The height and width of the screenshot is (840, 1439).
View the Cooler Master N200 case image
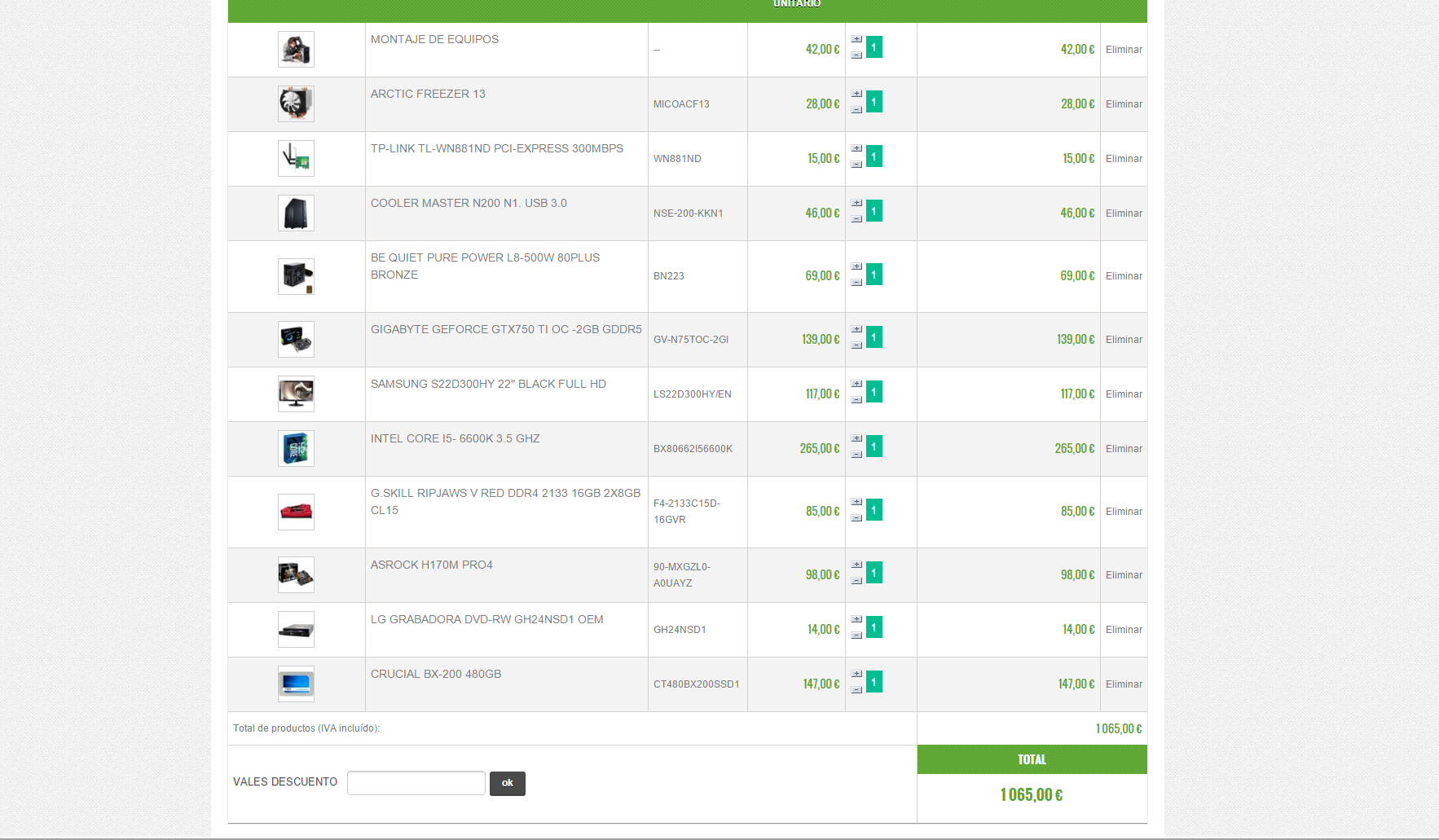click(x=296, y=213)
